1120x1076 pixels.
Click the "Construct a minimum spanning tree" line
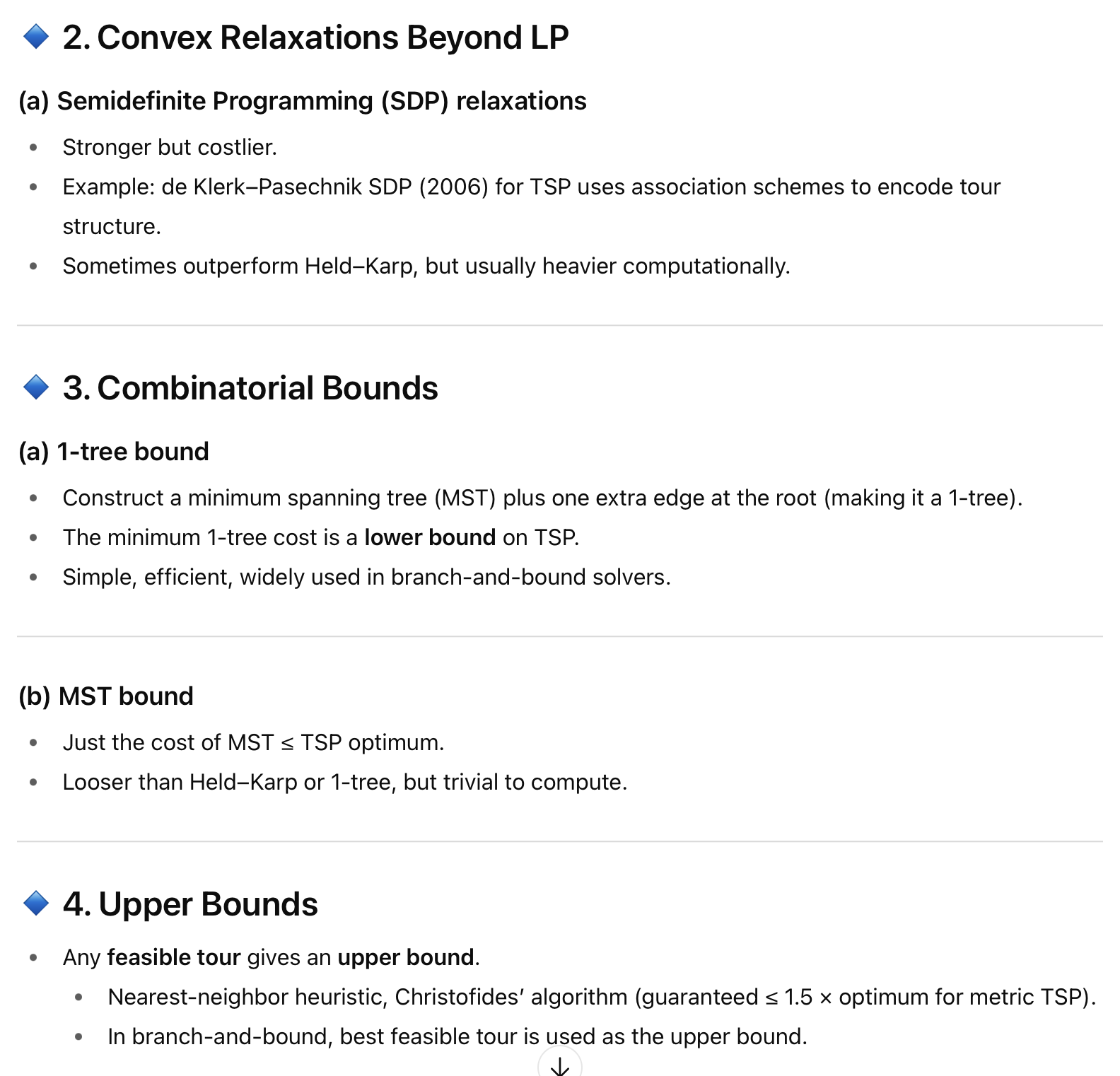click(x=542, y=498)
